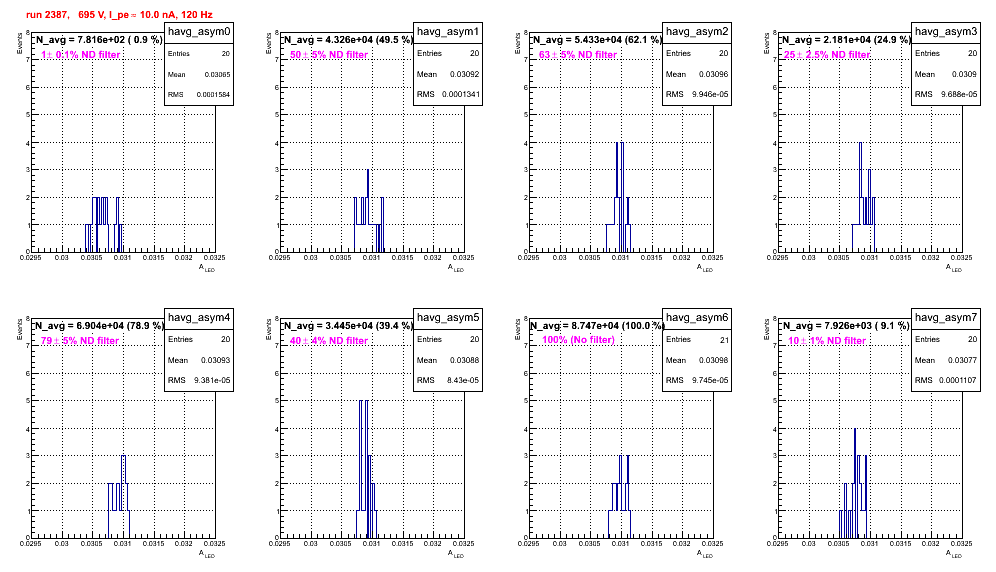Click the havg_asym0 histogram bars

[x=104, y=225]
